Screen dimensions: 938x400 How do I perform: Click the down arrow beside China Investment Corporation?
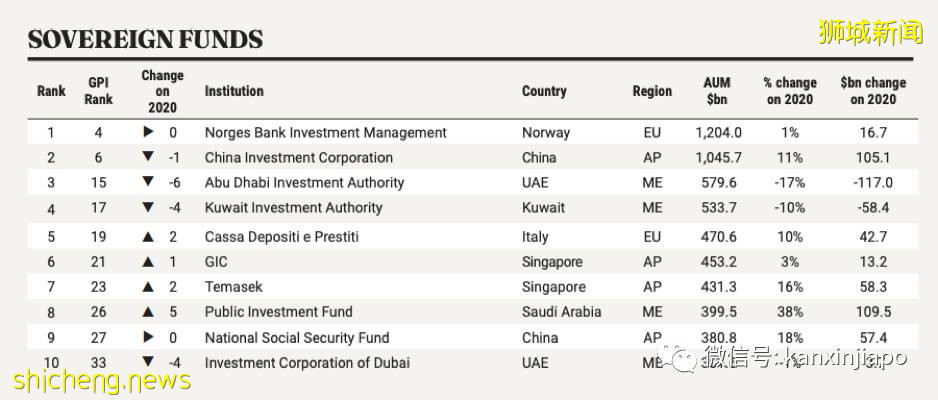pyautogui.click(x=148, y=157)
